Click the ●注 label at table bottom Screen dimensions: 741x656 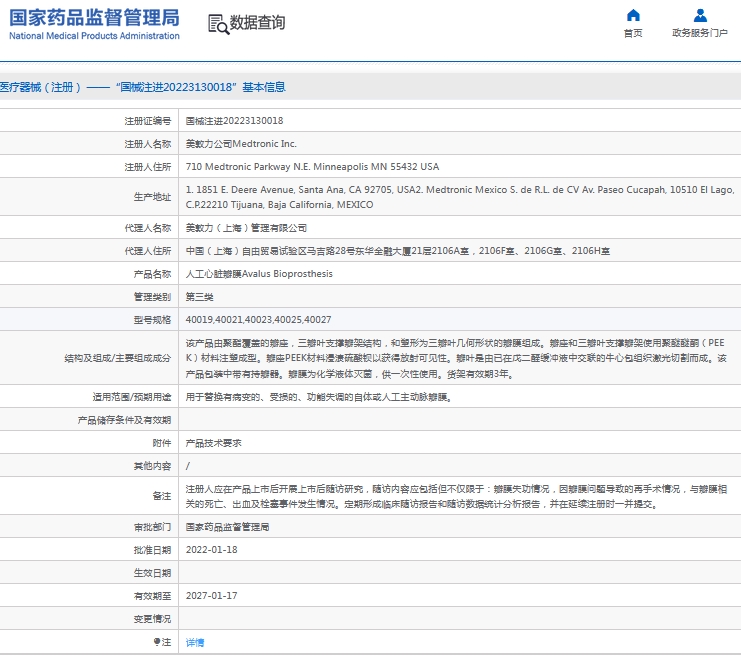(162, 642)
